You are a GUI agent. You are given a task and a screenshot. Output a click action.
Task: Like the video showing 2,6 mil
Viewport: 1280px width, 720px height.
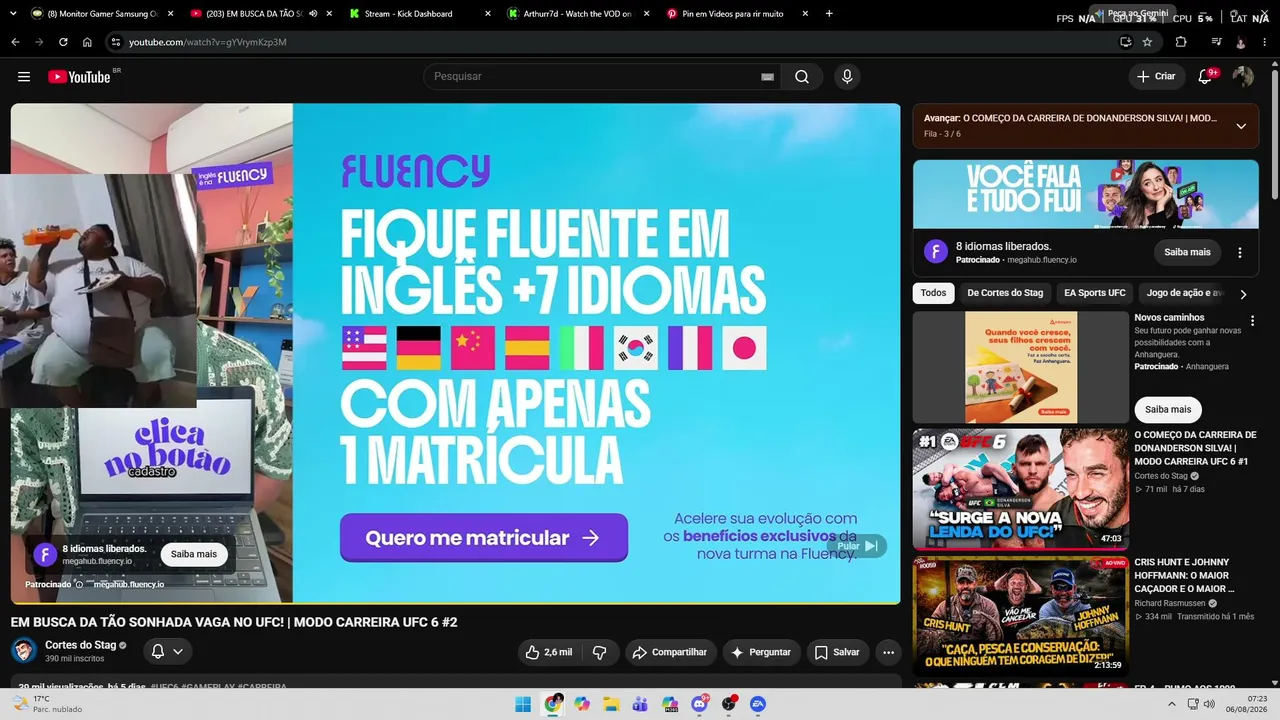(x=549, y=652)
